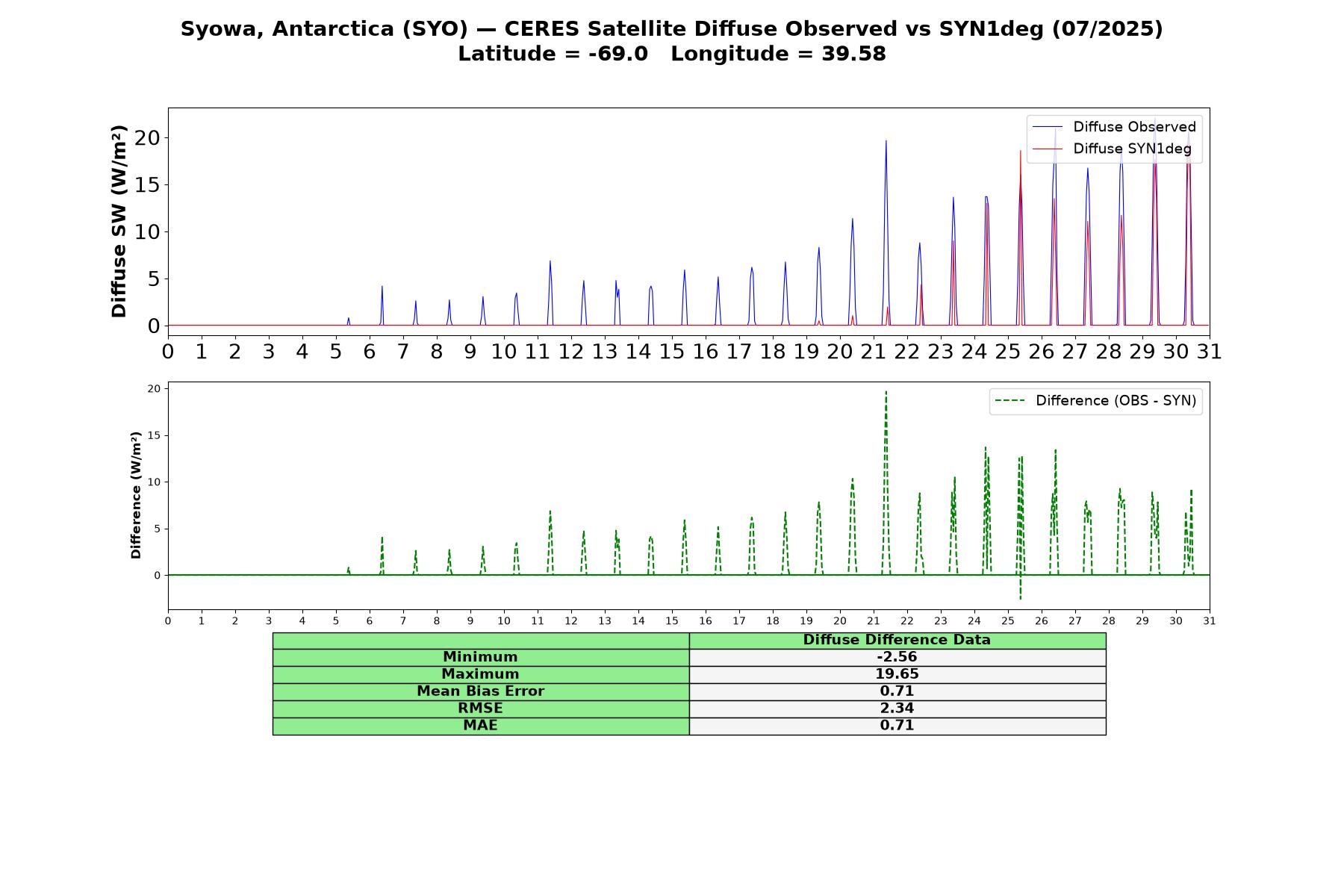1344x896 pixels.
Task: Click the Difference (W/m²) axis label
Action: (136, 495)
